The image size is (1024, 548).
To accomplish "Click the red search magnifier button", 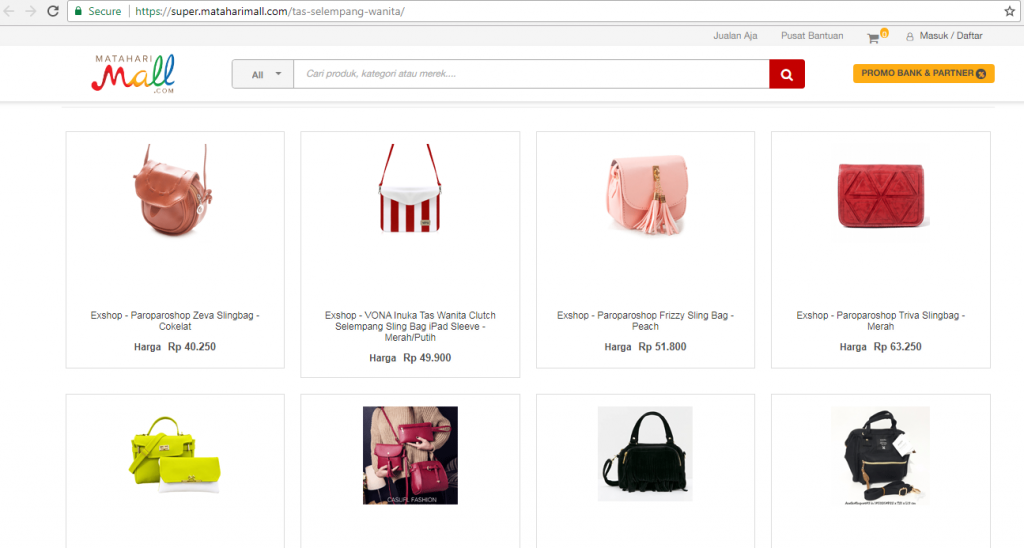I will (787, 74).
